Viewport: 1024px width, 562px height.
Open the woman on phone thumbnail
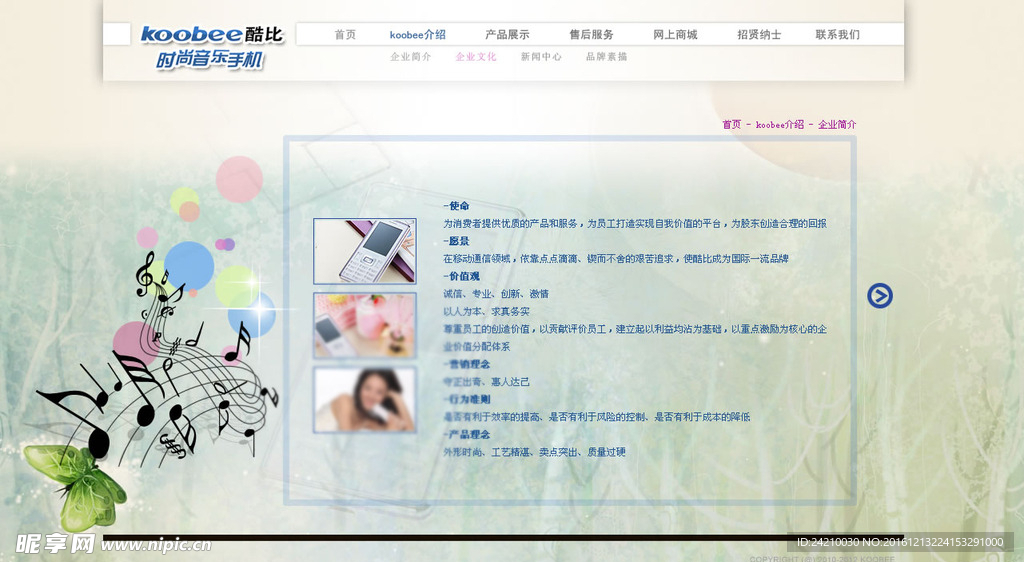coord(364,399)
